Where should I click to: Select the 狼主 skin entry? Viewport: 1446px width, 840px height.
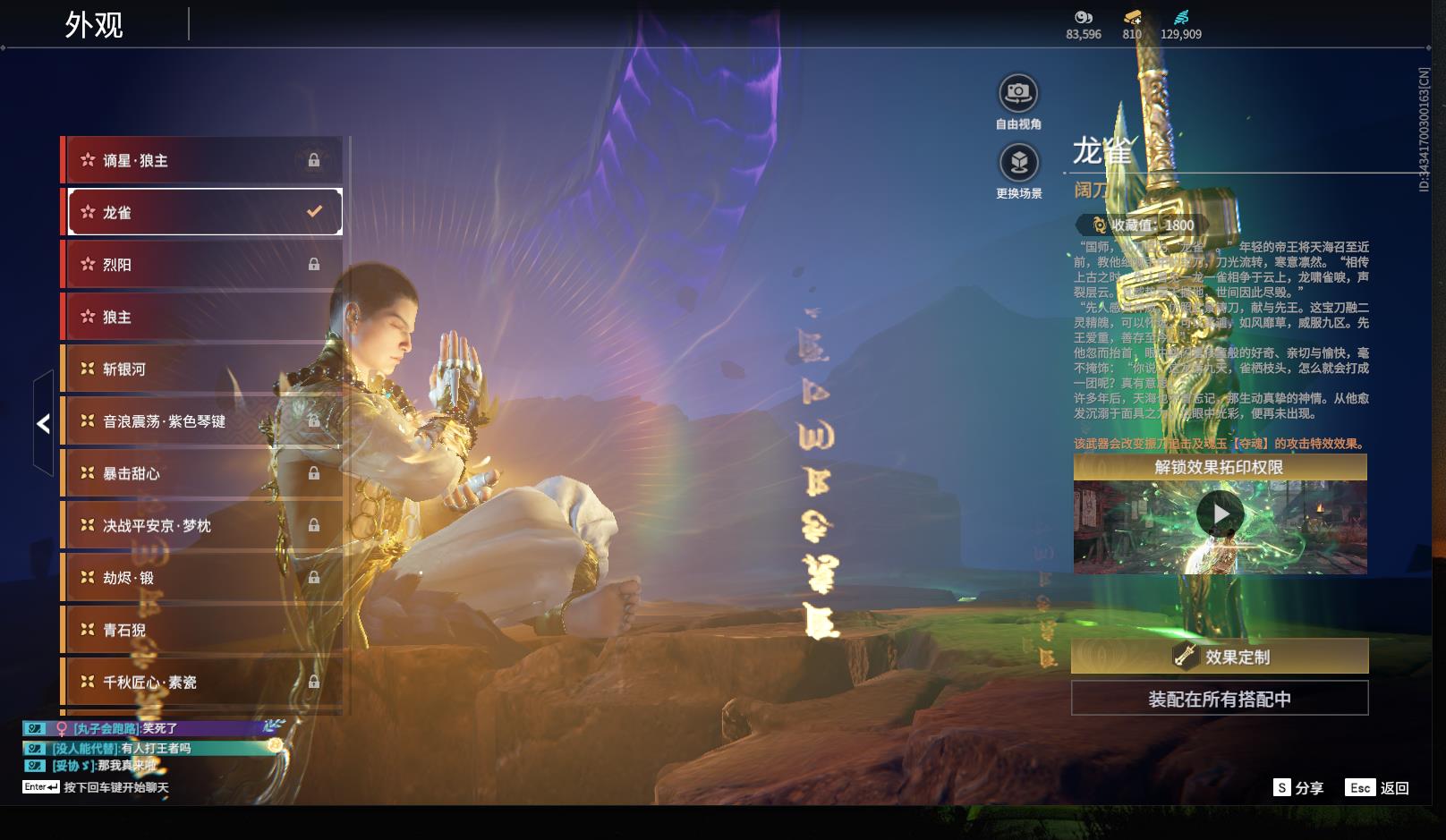(x=201, y=317)
